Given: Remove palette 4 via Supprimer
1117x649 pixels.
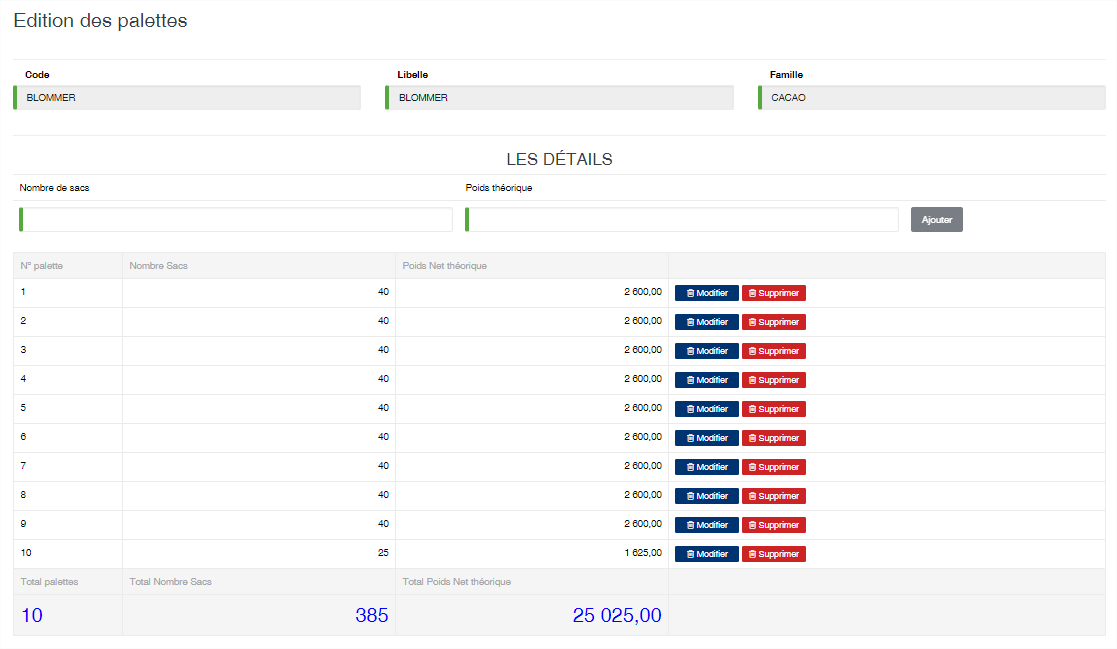Looking at the screenshot, I should click(x=774, y=380).
